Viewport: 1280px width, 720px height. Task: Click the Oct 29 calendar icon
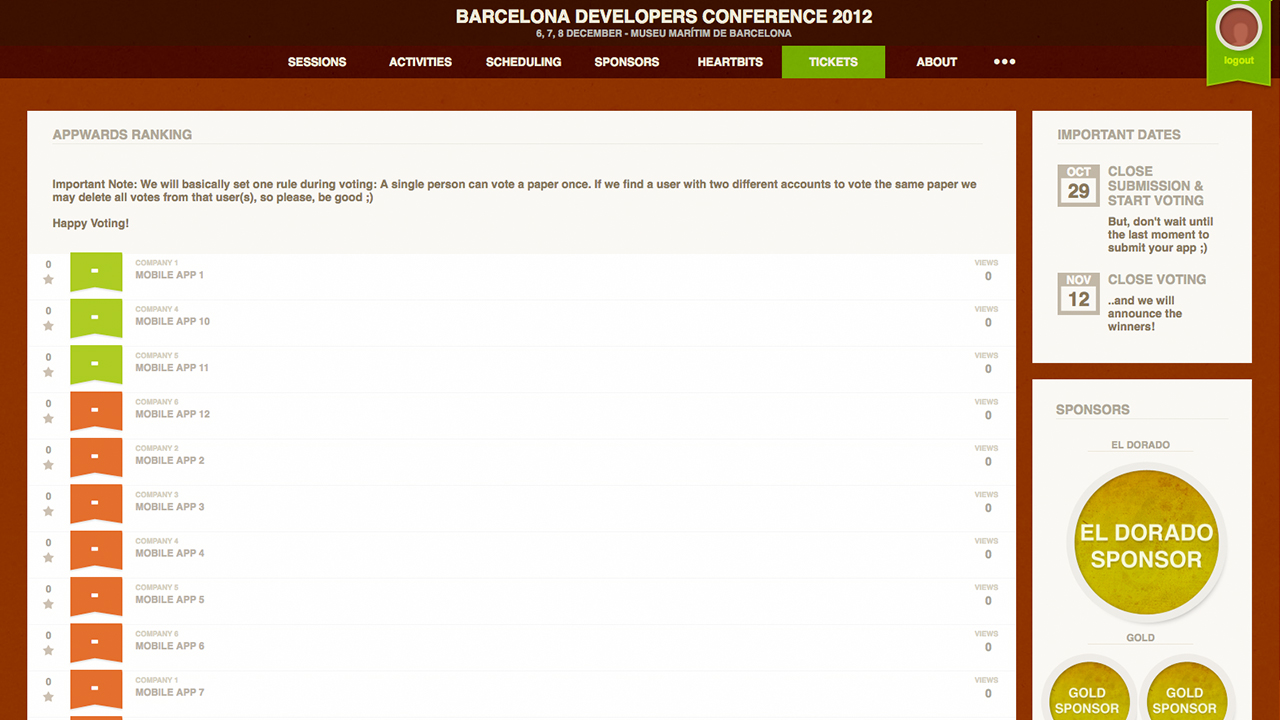(x=1078, y=185)
